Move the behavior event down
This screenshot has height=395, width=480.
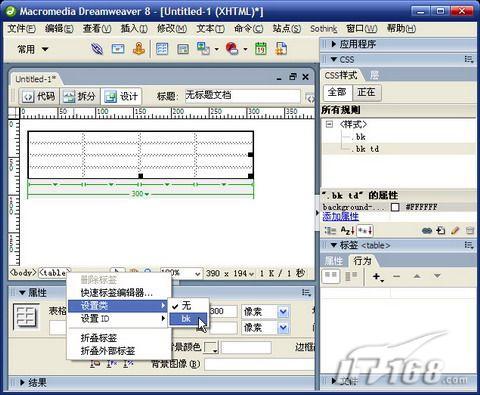pyautogui.click(x=437, y=276)
